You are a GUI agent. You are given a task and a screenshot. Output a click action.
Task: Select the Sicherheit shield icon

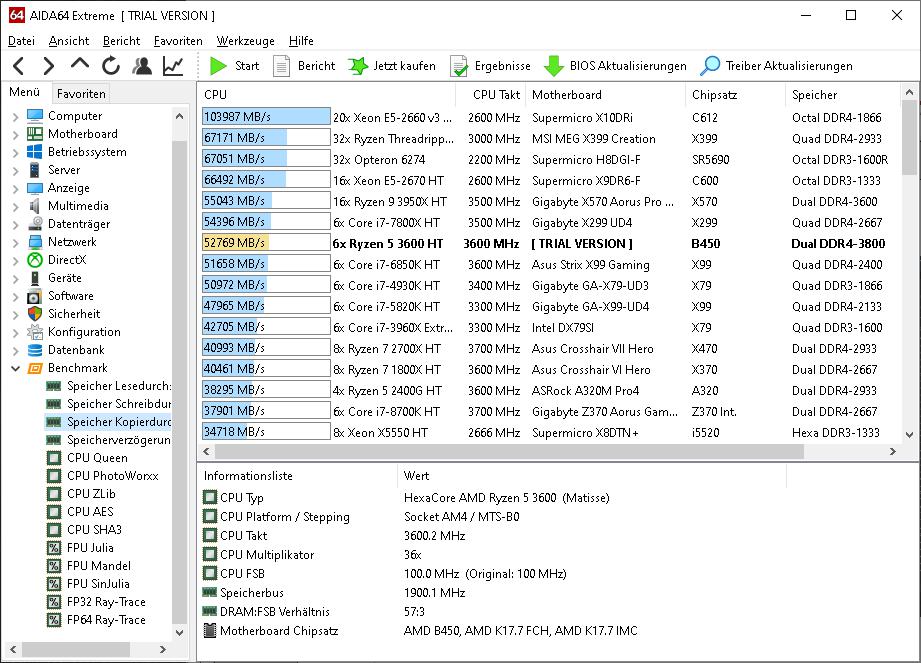[x=35, y=314]
